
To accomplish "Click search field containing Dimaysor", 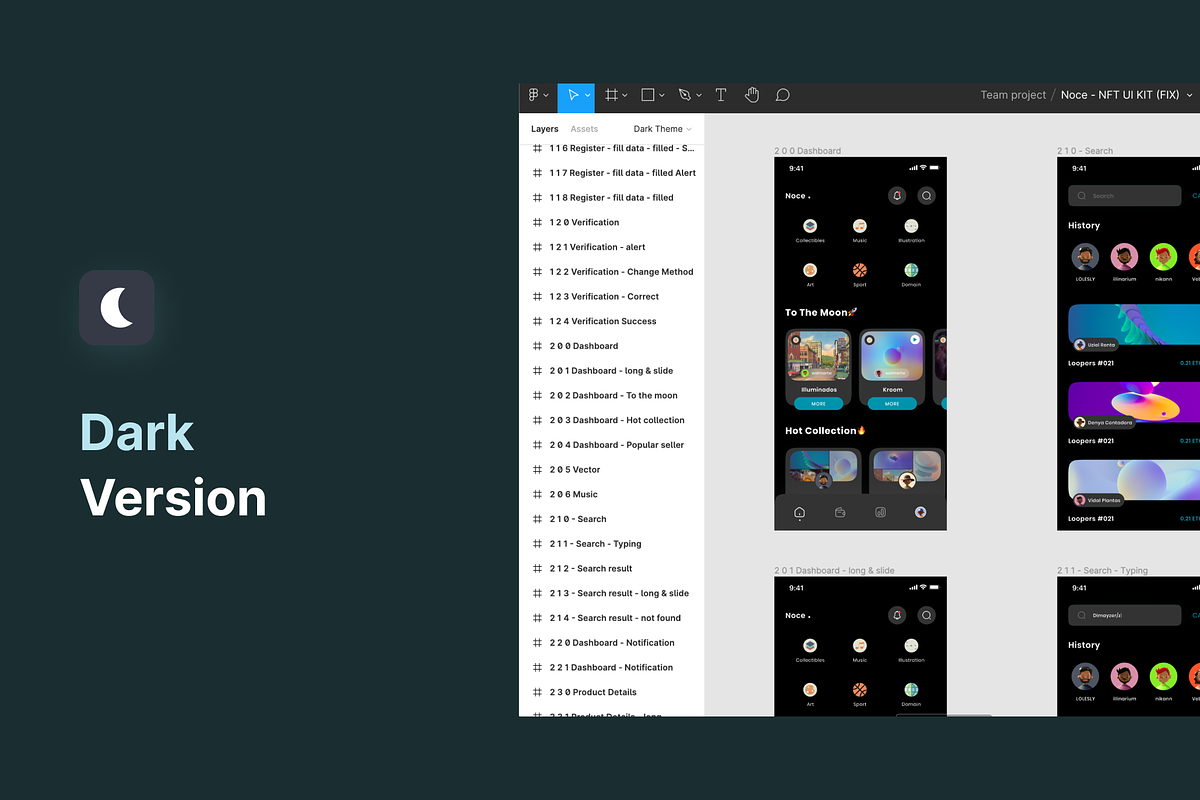I will [x=1124, y=616].
